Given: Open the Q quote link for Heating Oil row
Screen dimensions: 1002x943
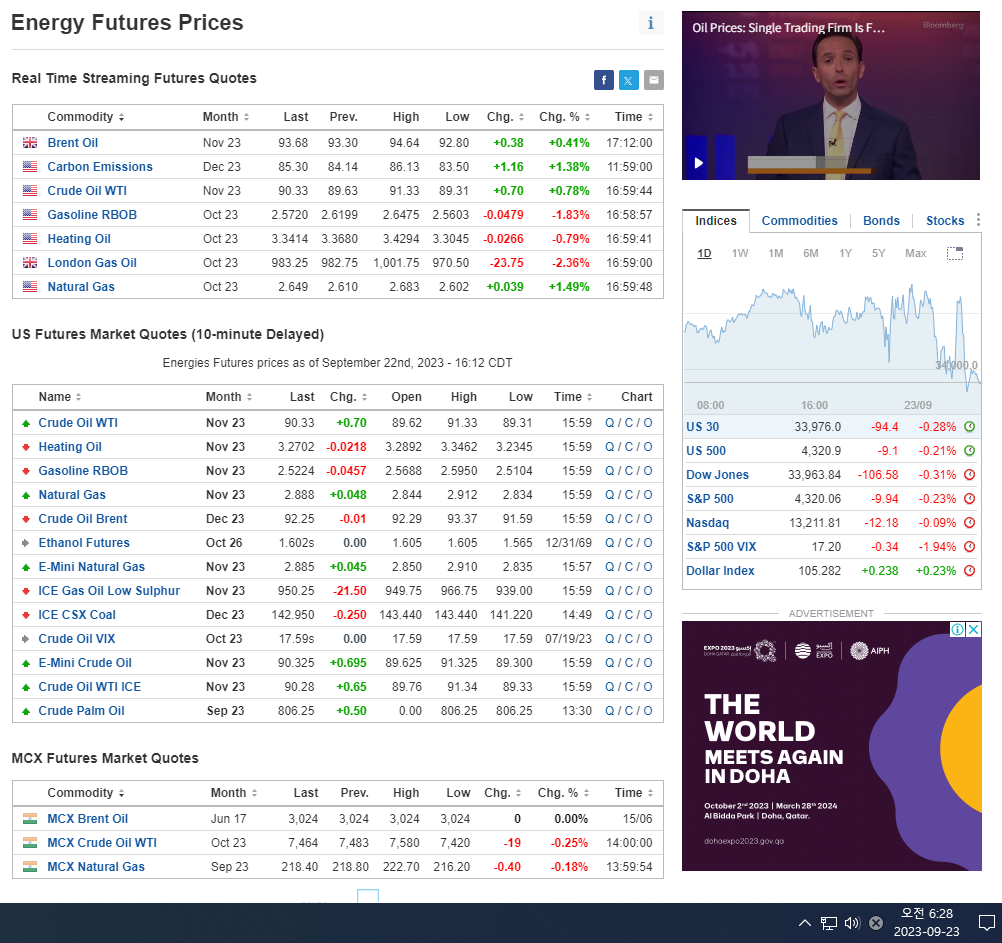Looking at the screenshot, I should click(x=610, y=447).
